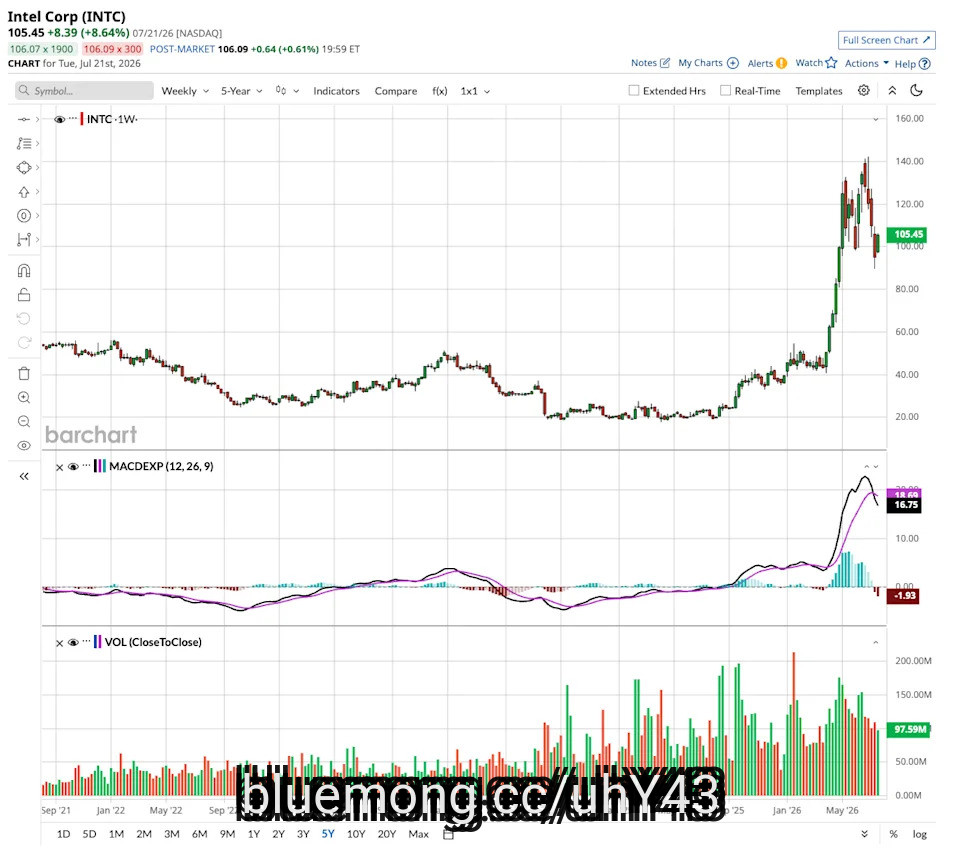Click the undo arrow icon

(x=24, y=318)
